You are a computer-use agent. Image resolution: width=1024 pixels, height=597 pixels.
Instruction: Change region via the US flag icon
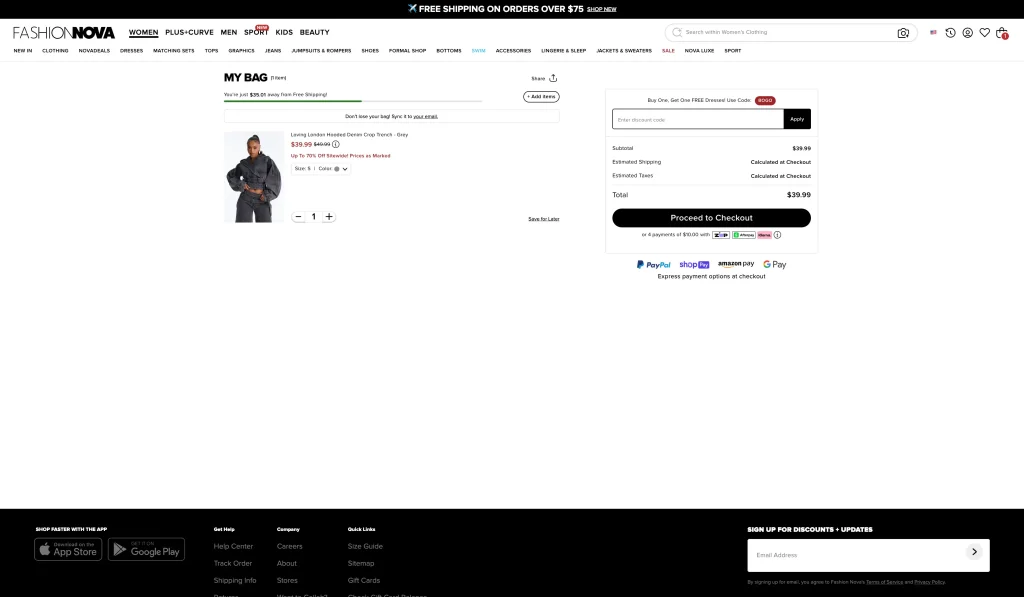[933, 32]
